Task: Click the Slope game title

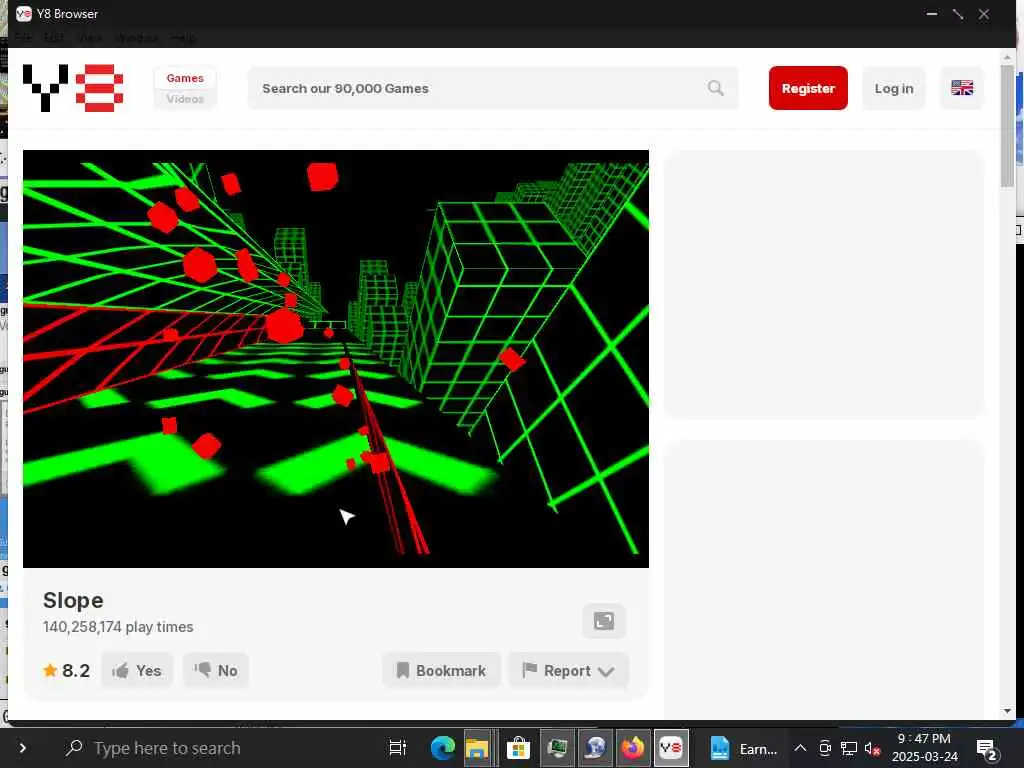Action: 73,600
